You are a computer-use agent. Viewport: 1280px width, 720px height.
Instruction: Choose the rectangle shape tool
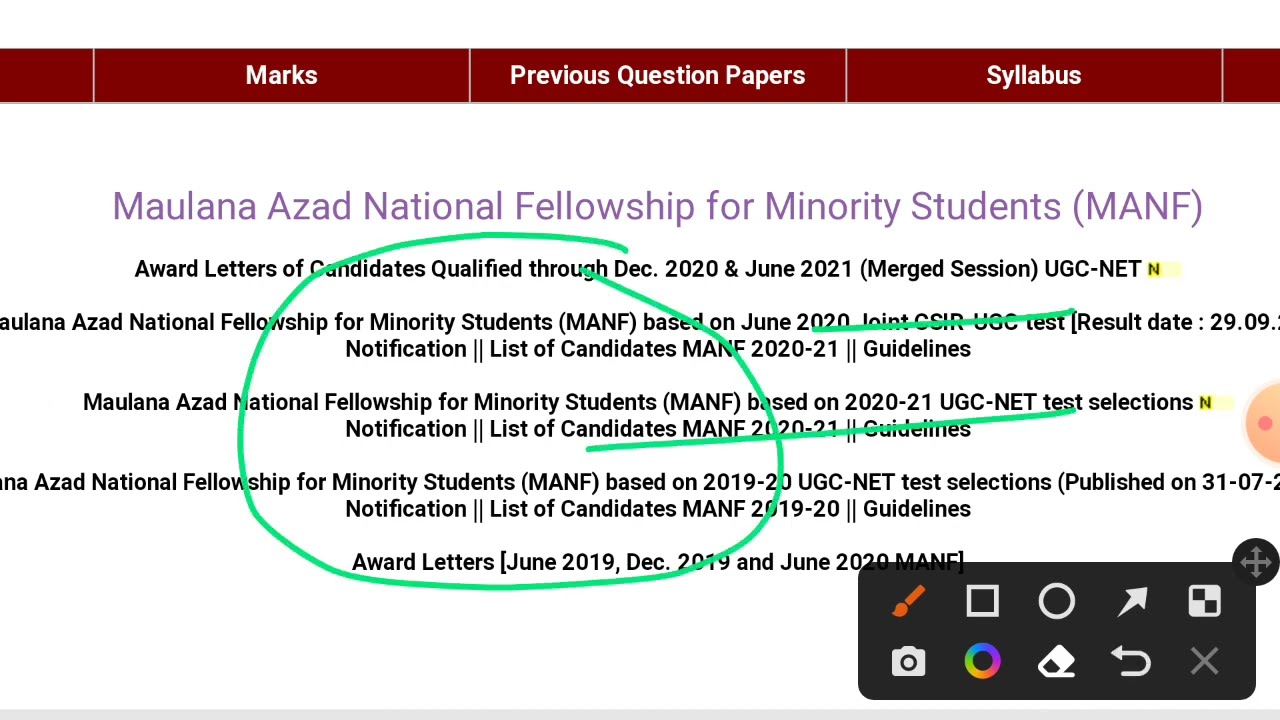tap(982, 602)
